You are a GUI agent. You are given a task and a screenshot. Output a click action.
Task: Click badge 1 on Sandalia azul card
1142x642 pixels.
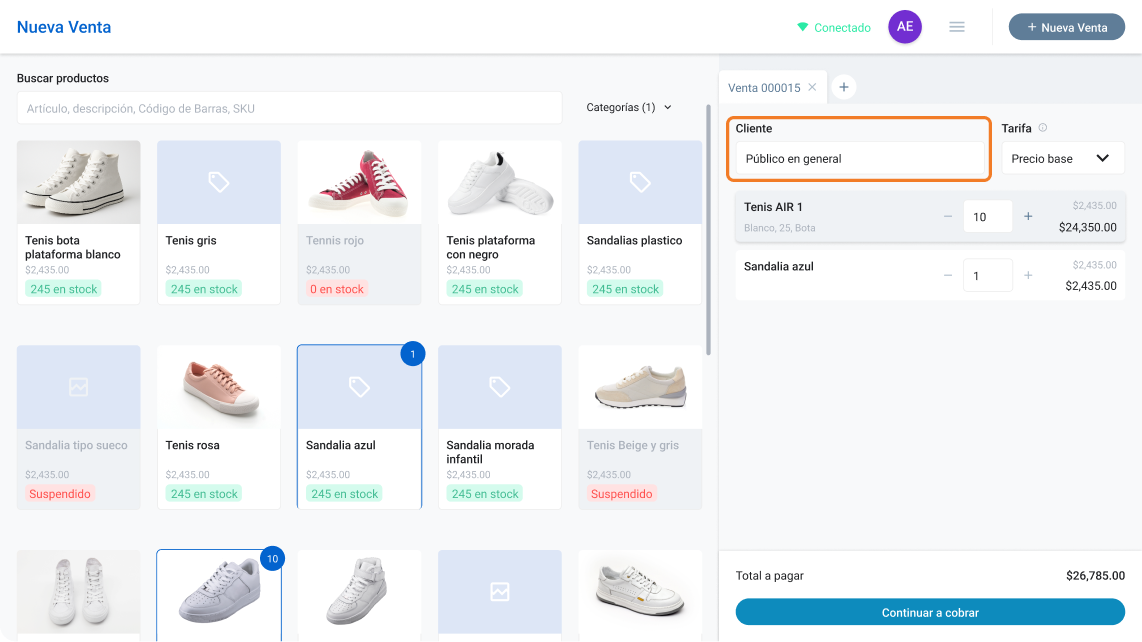[x=412, y=354]
